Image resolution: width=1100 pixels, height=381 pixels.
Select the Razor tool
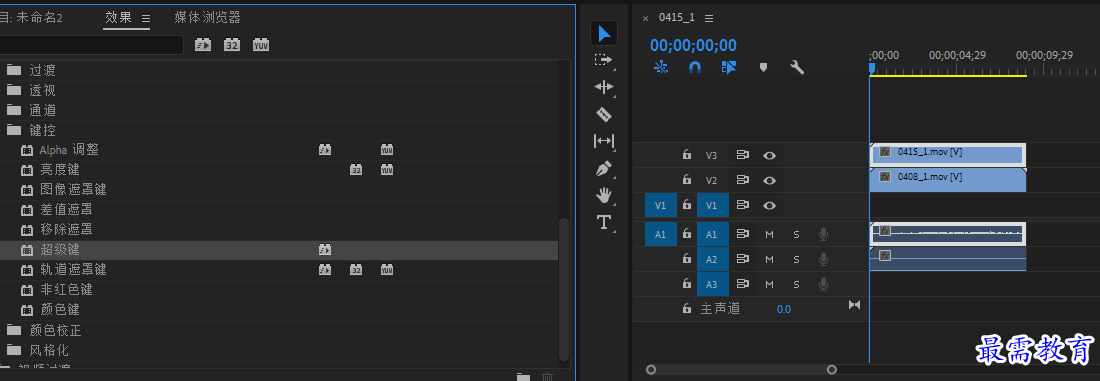click(x=603, y=114)
